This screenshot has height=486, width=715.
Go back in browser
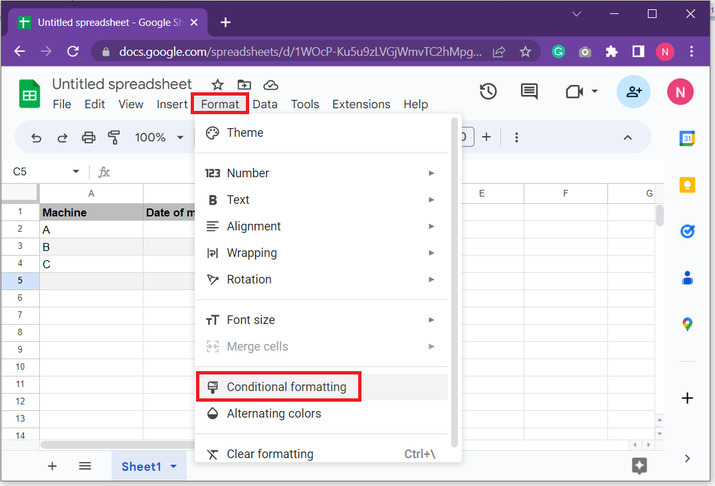[x=20, y=51]
